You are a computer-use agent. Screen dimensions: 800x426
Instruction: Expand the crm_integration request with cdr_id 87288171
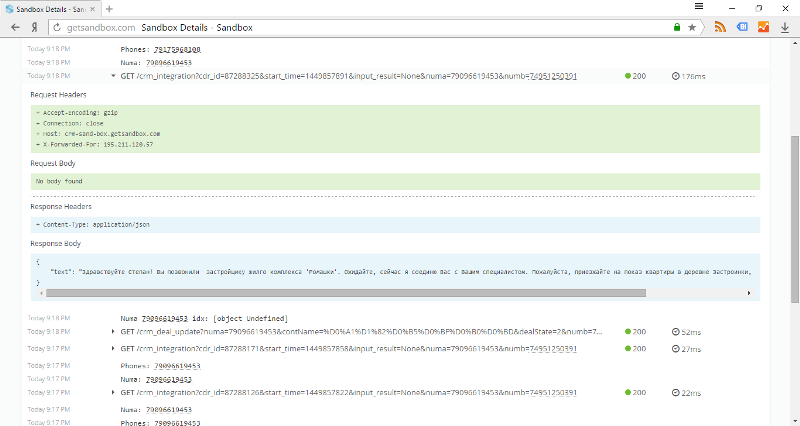pyautogui.click(x=113, y=348)
